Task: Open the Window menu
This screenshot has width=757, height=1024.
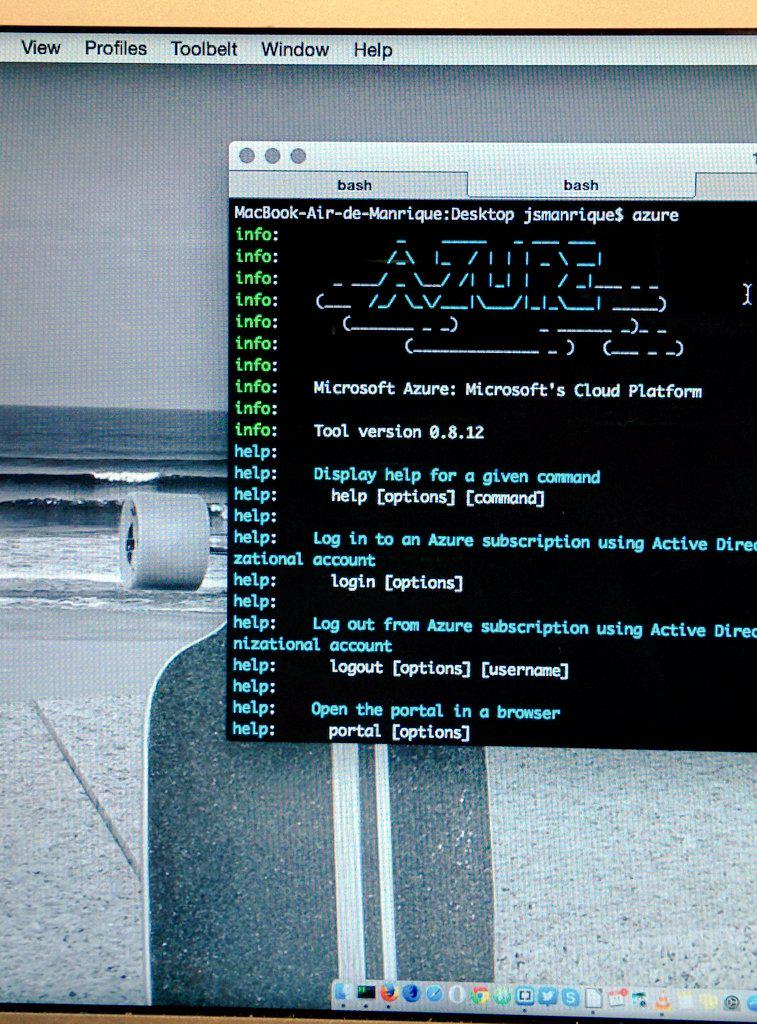Action: [295, 50]
